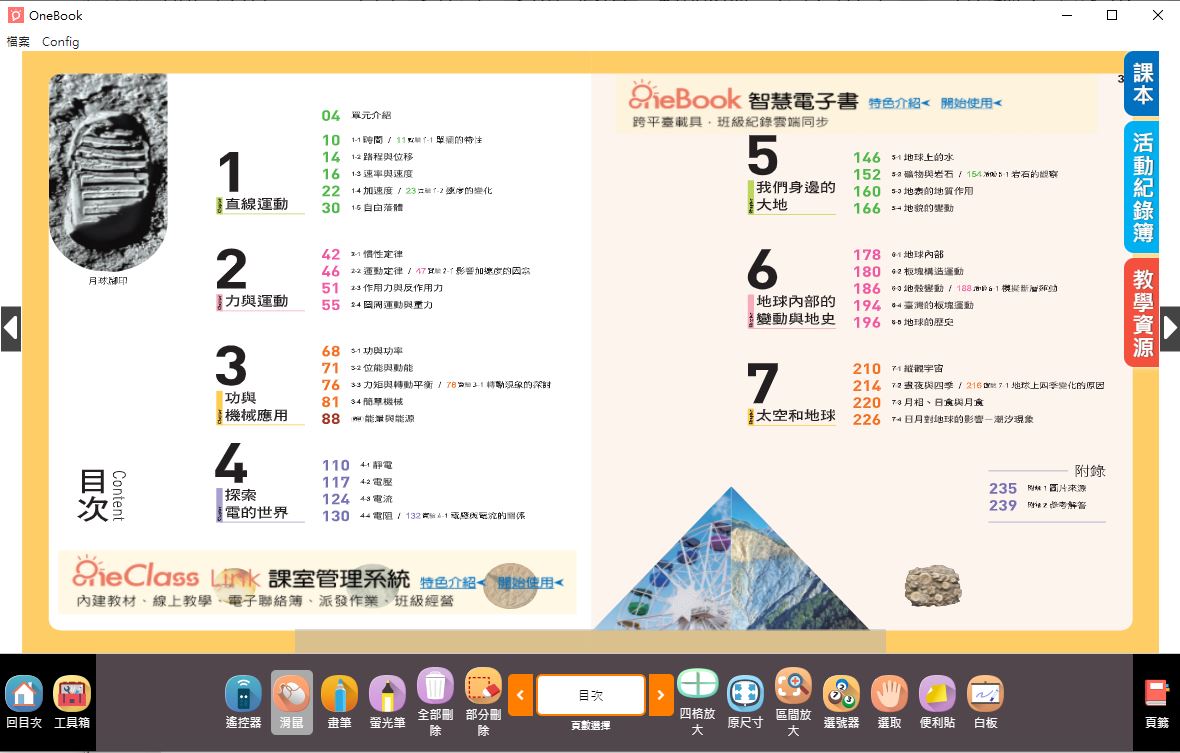The width and height of the screenshot is (1180, 753).
Task: Choose the 螢光筆 highlighter tool
Action: (388, 702)
